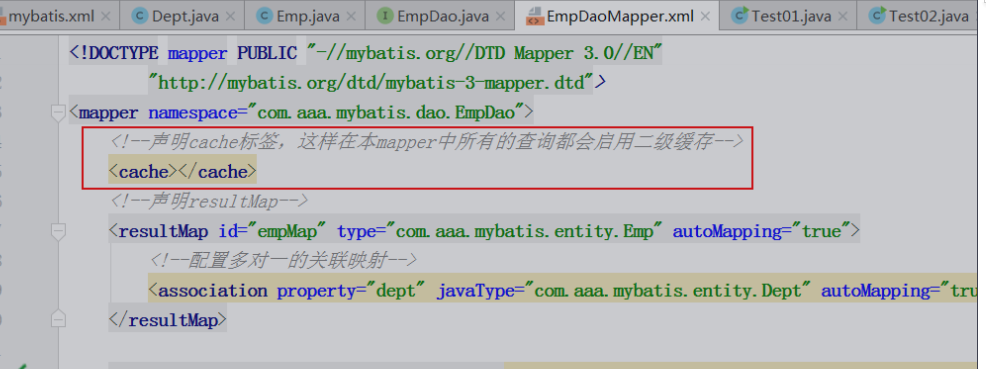Screen dimensions: 986x369
Task: Open the Test02.java tab
Action: click(929, 16)
